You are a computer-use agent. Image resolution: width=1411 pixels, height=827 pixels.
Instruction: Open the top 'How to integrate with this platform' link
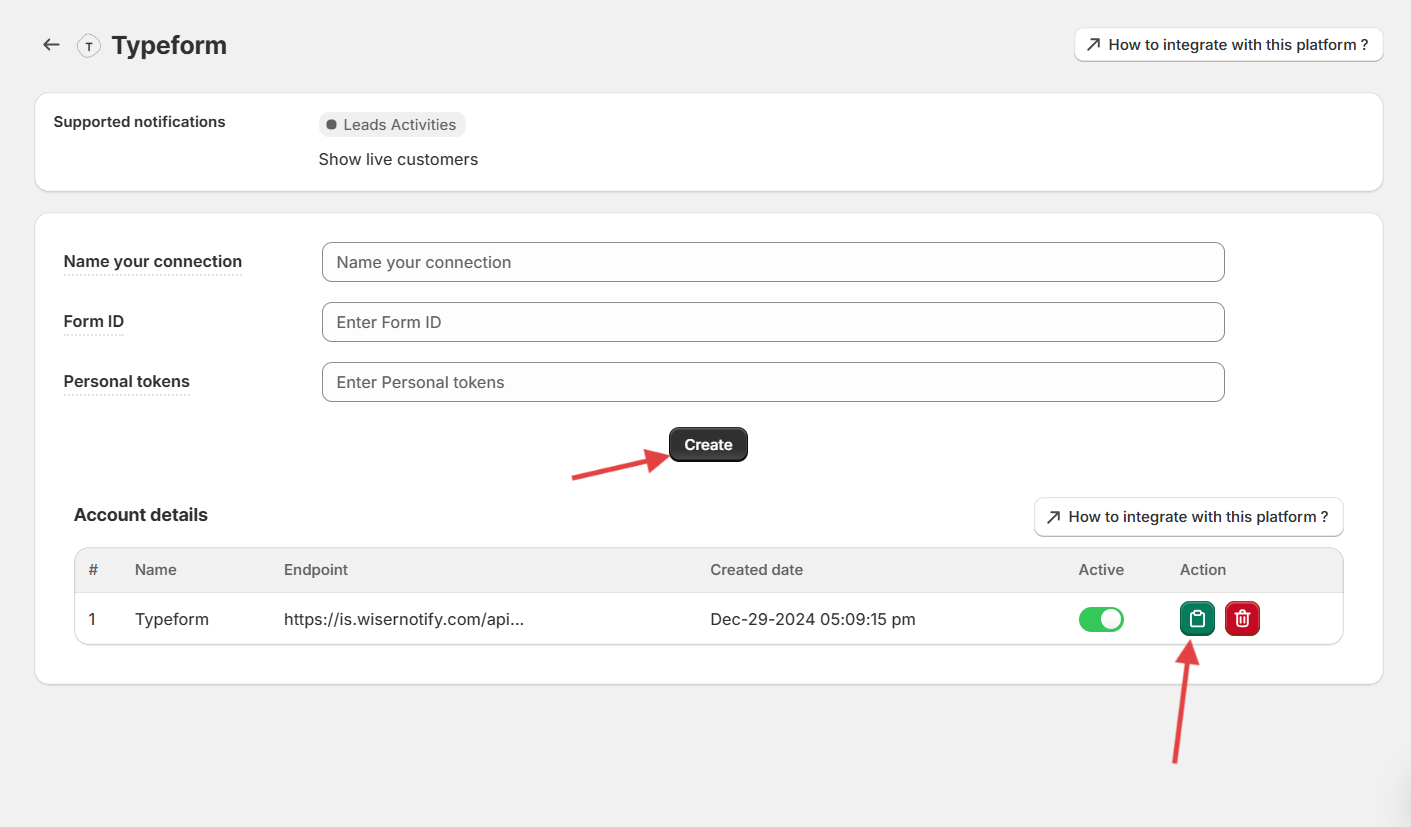click(1228, 45)
